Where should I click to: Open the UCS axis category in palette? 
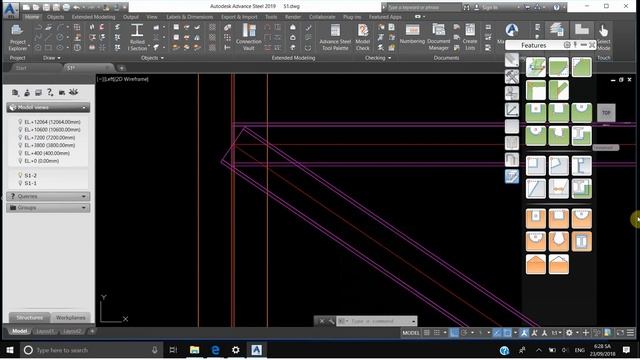tap(512, 110)
